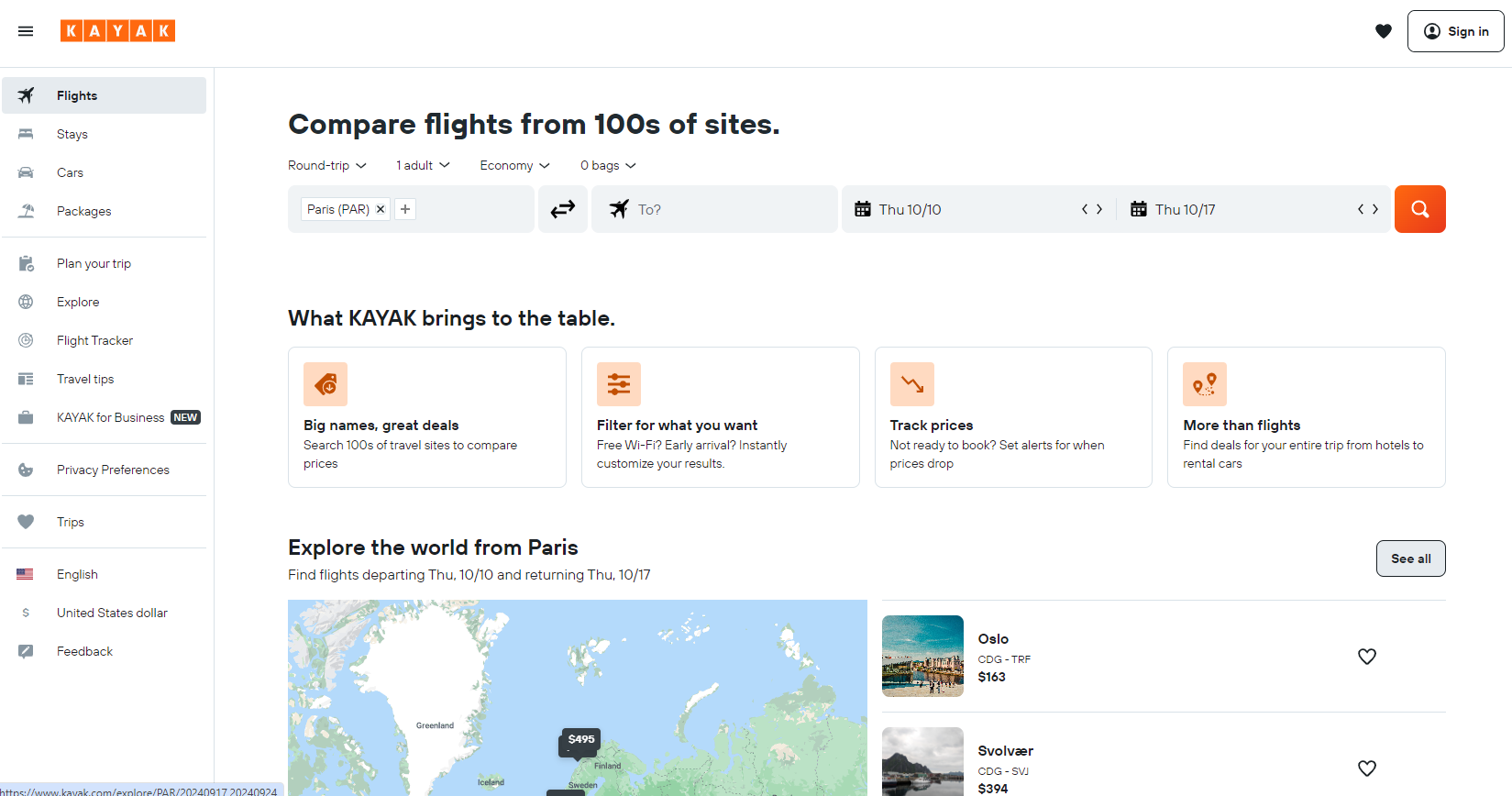Screen dimensions: 1512x796
Task: Click the orange search button
Action: coord(1420,209)
